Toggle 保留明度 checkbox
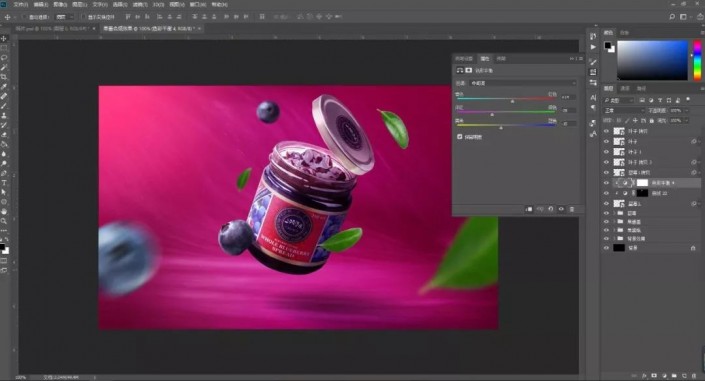This screenshot has width=705, height=381. 460,137
